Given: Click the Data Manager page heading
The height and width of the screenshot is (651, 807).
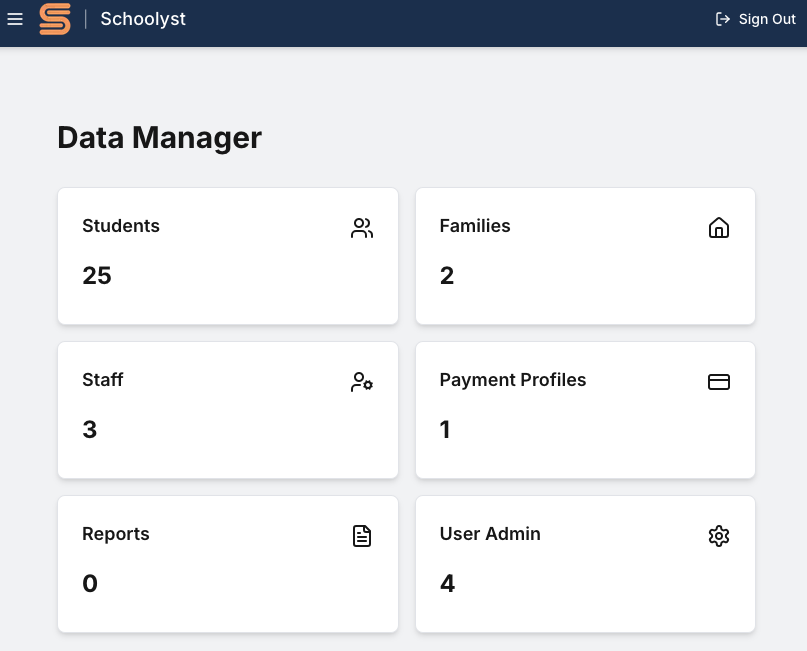Looking at the screenshot, I should [x=160, y=138].
